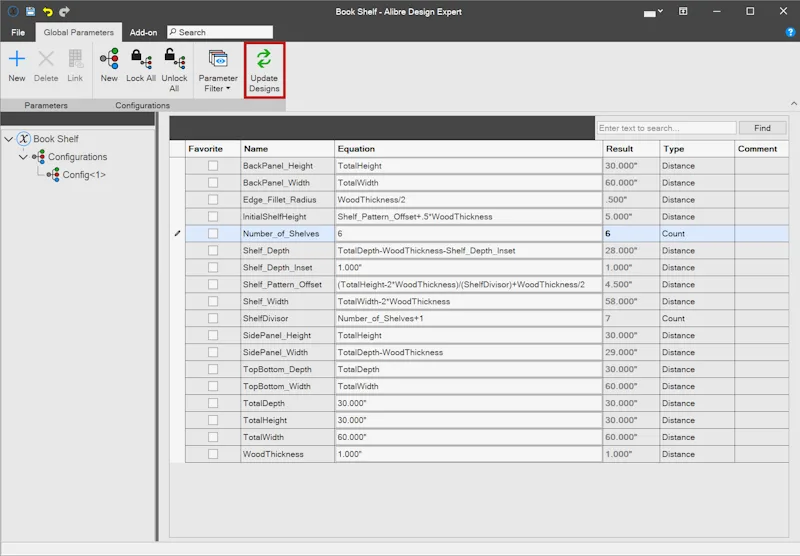Click the Shelf_Depth_Inset equation cell
The width and height of the screenshot is (800, 556).
pyautogui.click(x=468, y=267)
